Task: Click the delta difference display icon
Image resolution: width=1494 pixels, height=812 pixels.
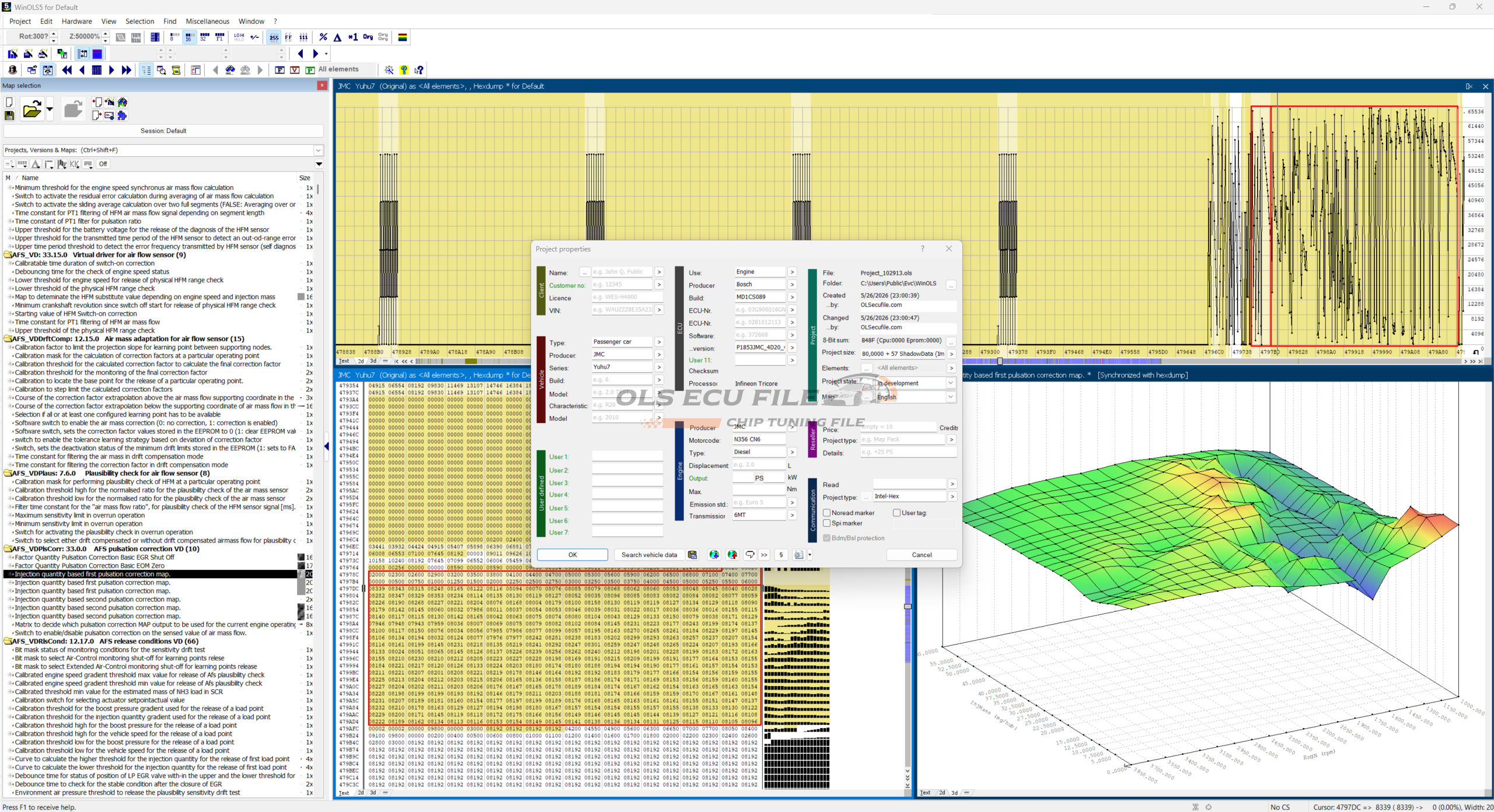Action: tap(338, 37)
